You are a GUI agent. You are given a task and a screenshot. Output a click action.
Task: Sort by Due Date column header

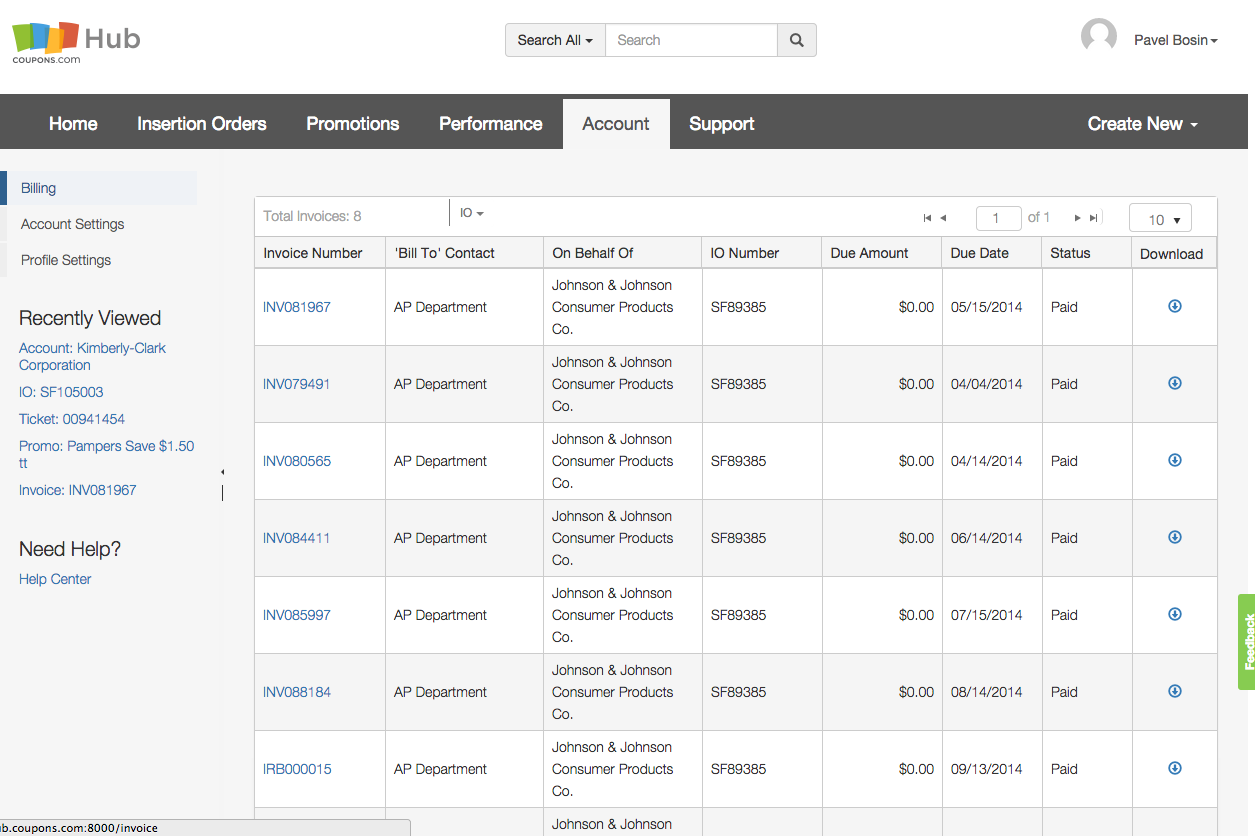(x=992, y=253)
